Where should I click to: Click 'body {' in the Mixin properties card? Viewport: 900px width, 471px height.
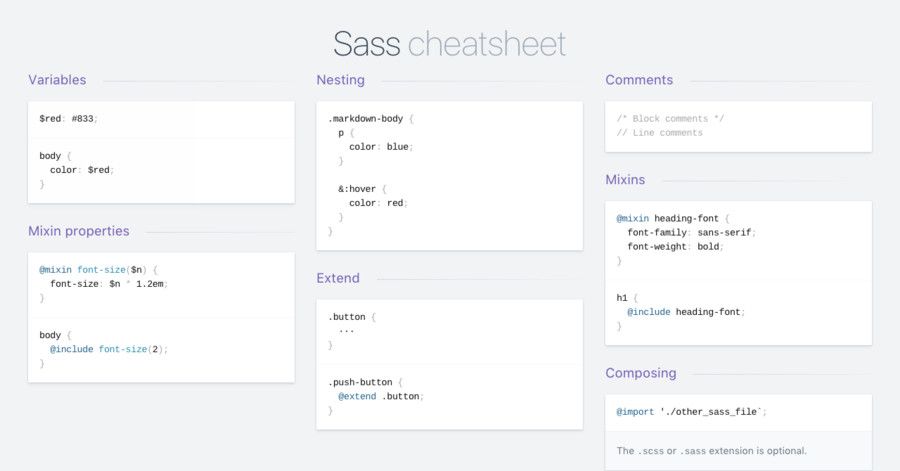click(55, 335)
